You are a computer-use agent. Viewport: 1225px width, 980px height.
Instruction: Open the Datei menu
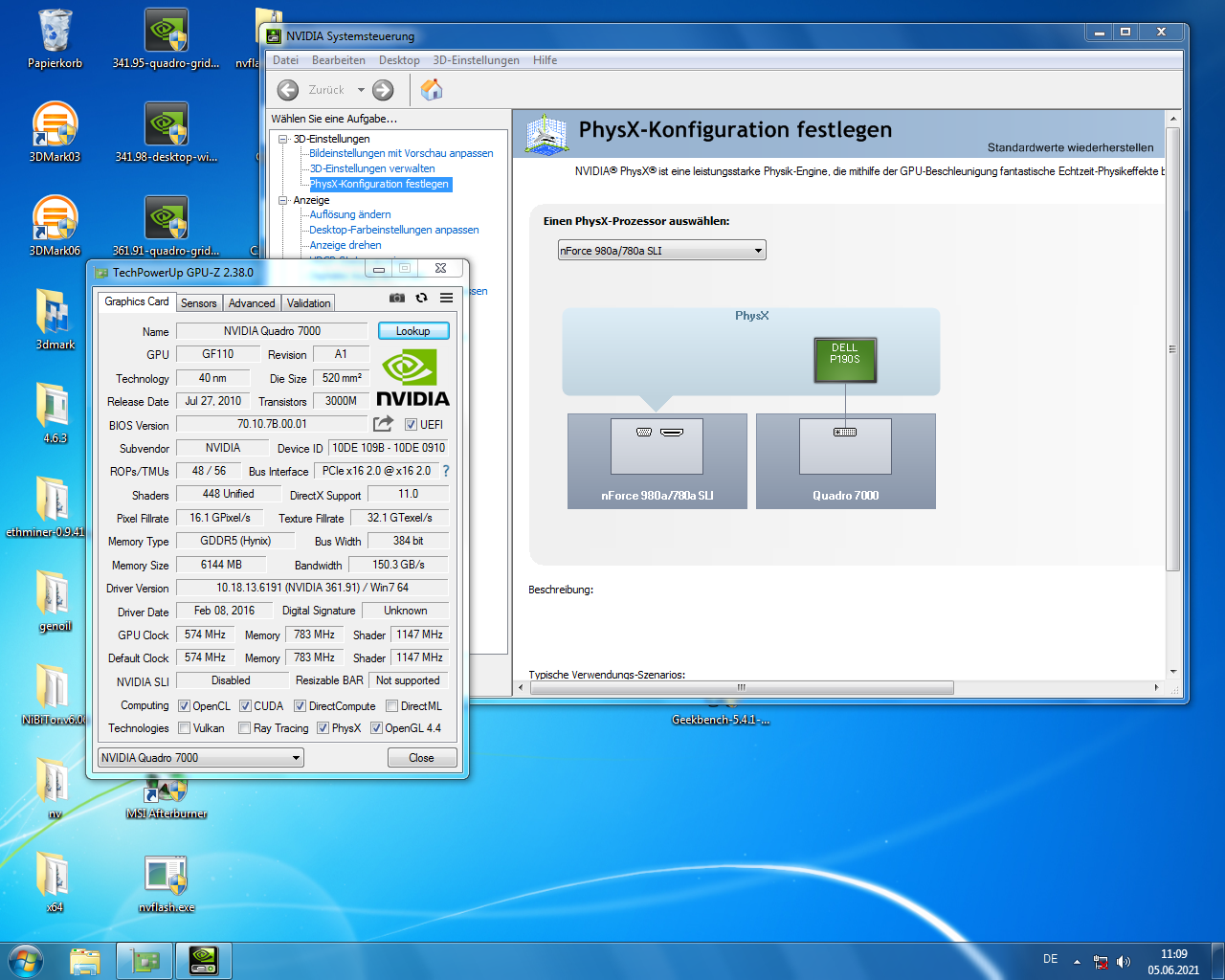(285, 60)
